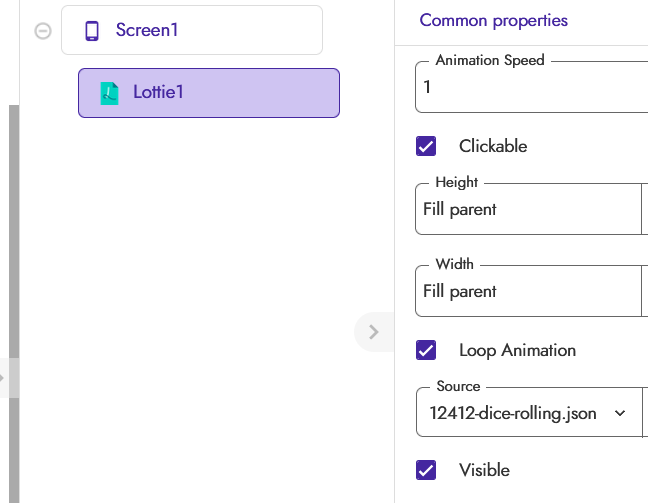The height and width of the screenshot is (503, 648).
Task: Open the Source file dropdown
Action: 529,412
